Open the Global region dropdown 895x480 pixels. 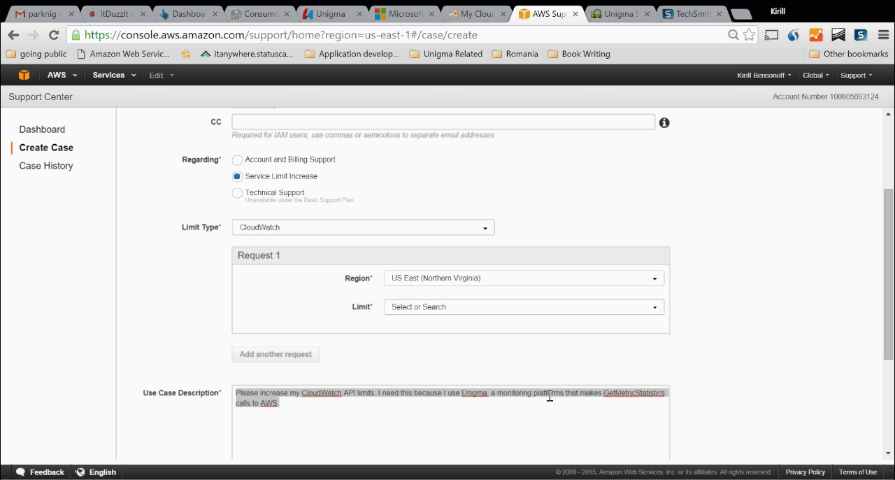816,75
